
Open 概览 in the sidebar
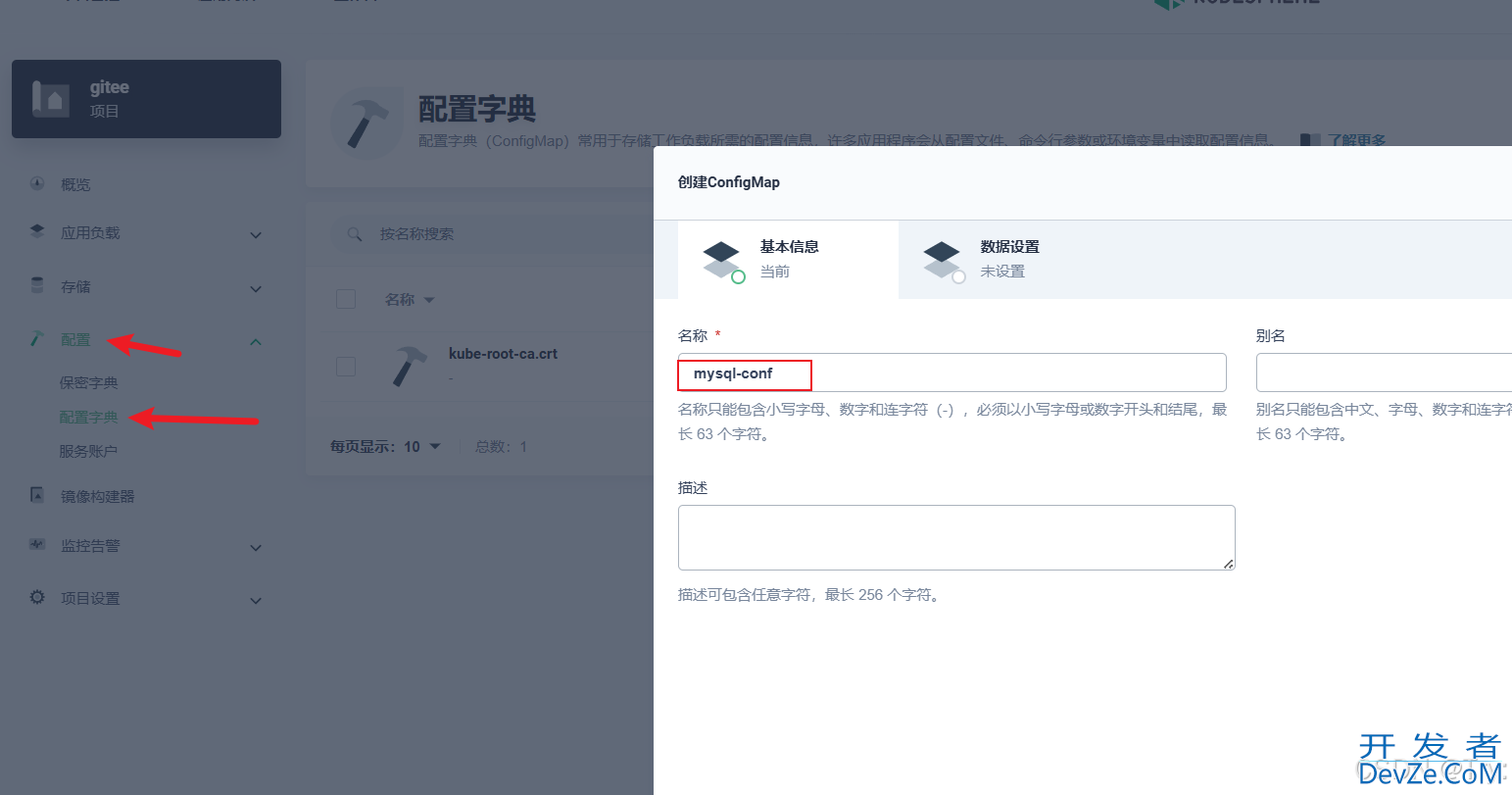point(75,184)
